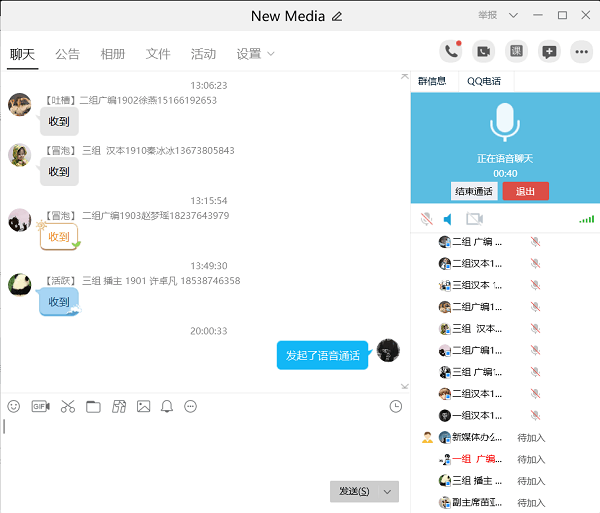Open the message history clock icon
The width and height of the screenshot is (600, 513).
tap(396, 406)
